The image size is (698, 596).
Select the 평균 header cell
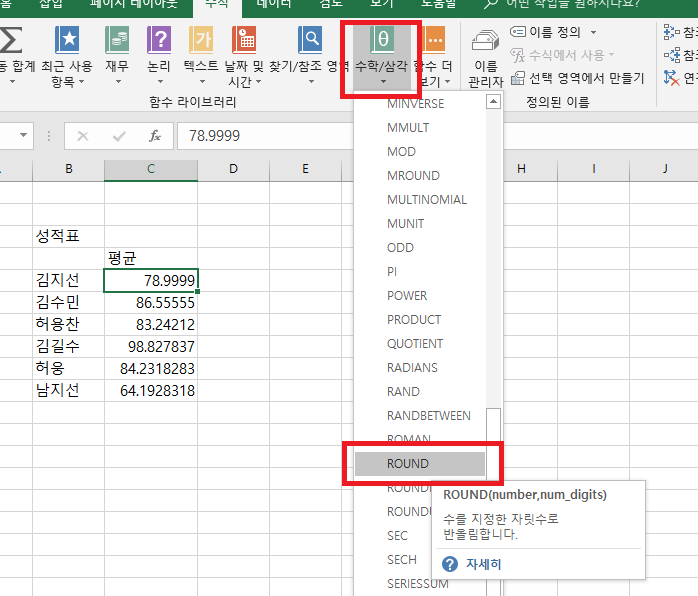tap(151, 259)
